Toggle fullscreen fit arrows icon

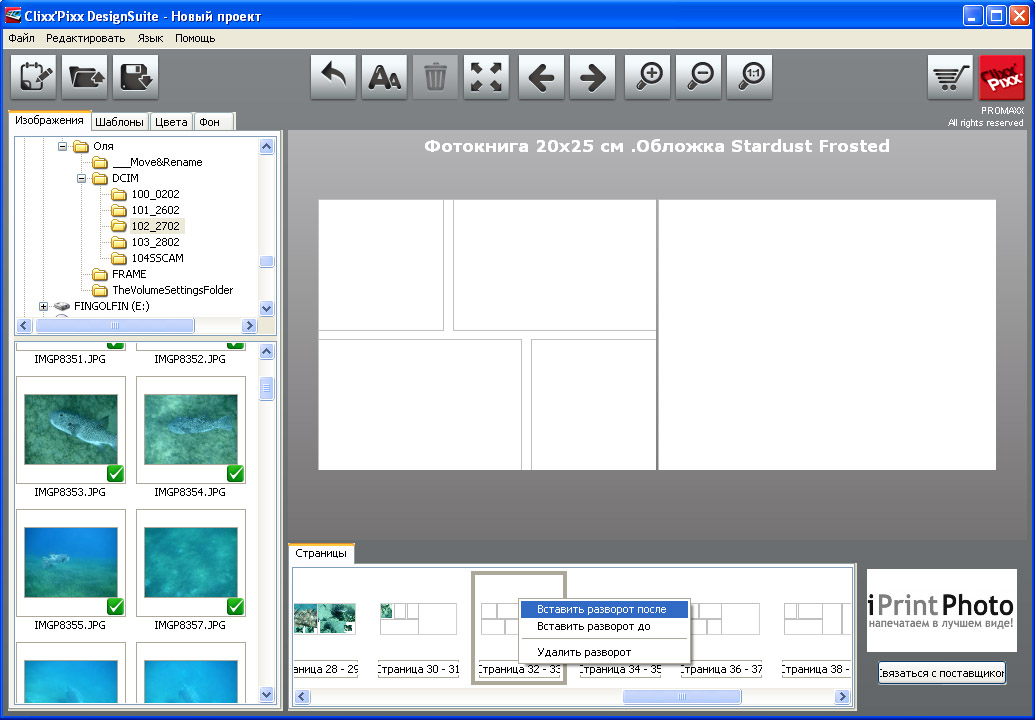486,77
